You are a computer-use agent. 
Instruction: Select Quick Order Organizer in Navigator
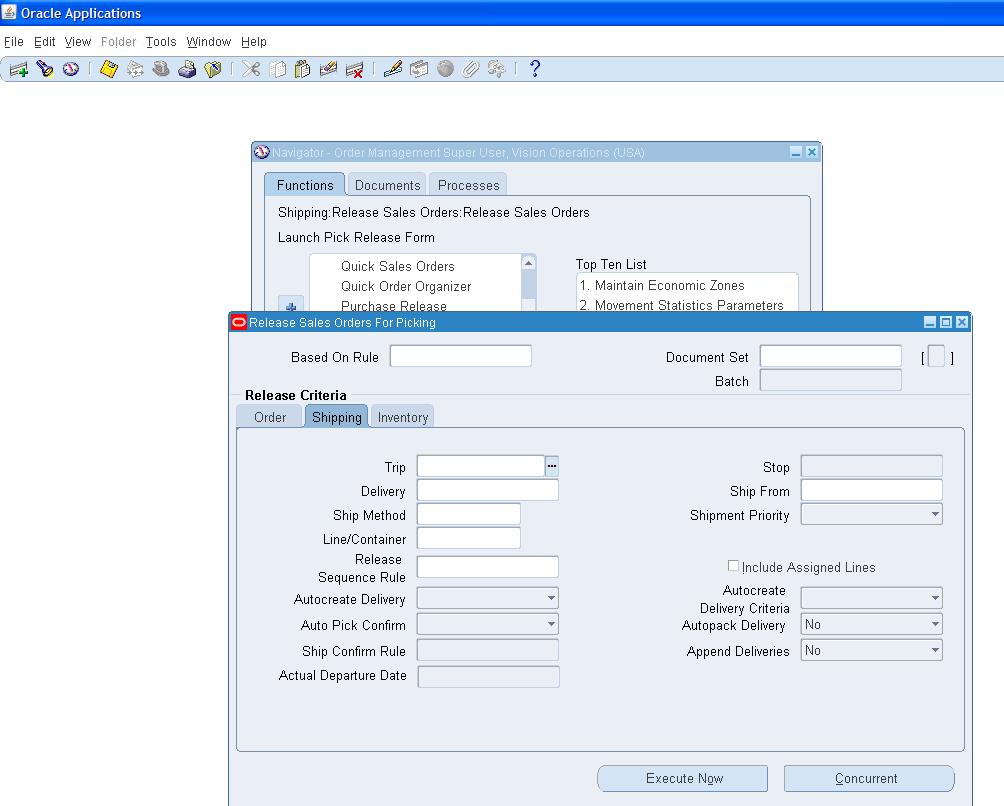pyautogui.click(x=406, y=286)
